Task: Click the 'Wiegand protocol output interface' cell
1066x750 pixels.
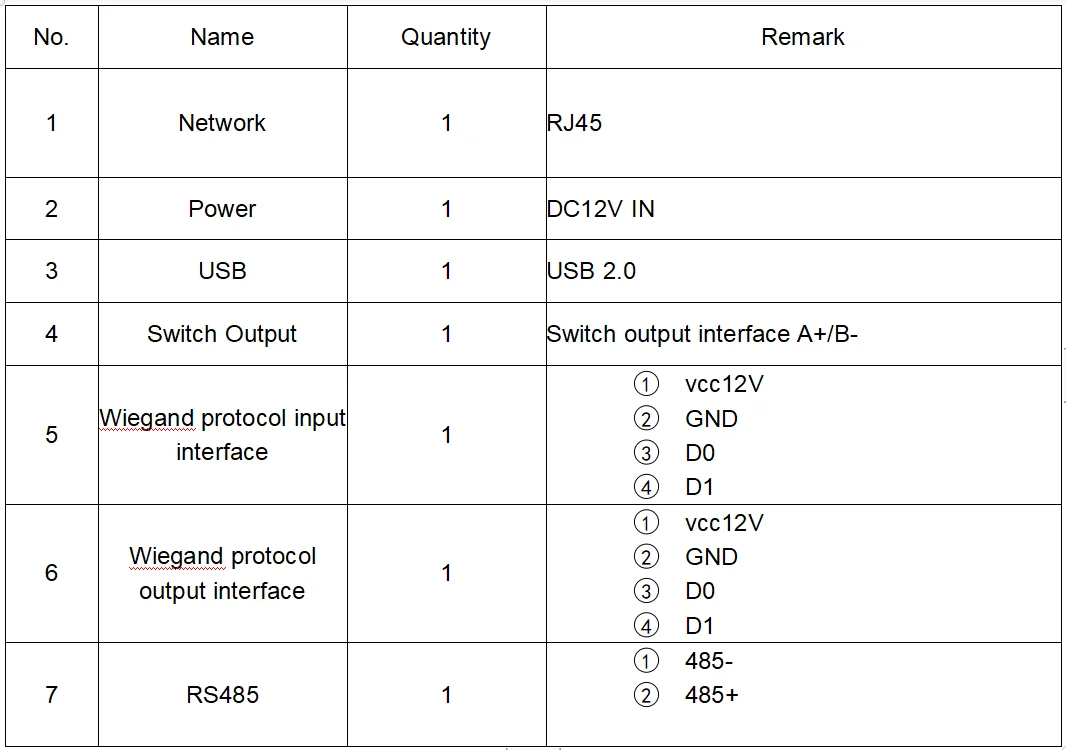Action: [222, 573]
